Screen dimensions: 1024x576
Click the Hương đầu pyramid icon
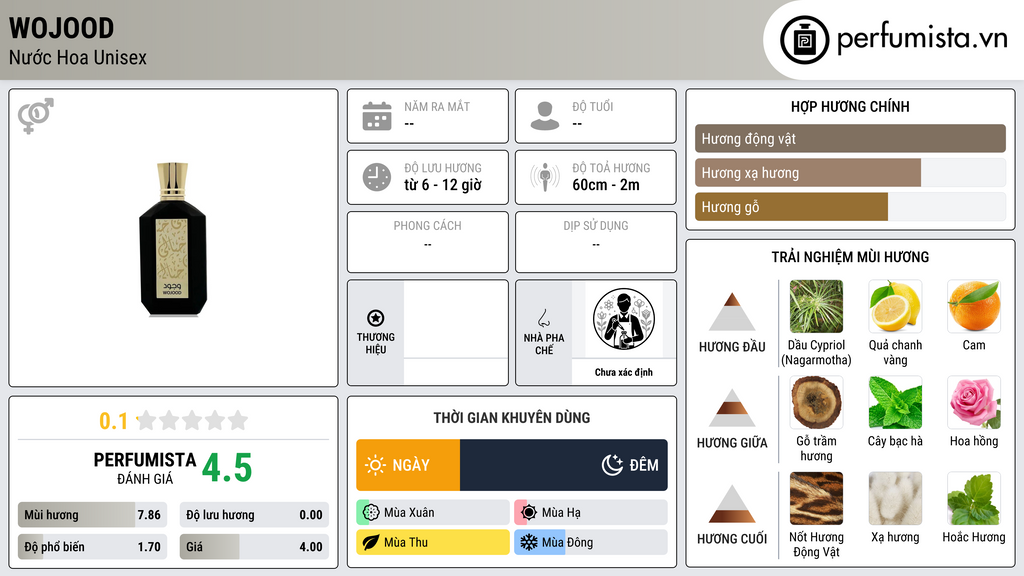[x=732, y=312]
